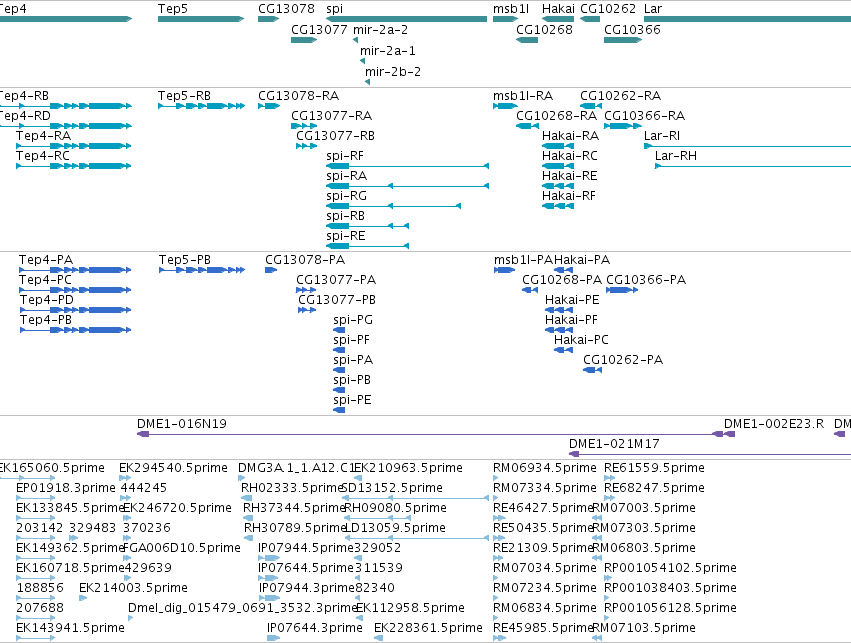The width and height of the screenshot is (851, 643).
Task: Click the spi gene arrow bar
Action: click(x=407, y=19)
